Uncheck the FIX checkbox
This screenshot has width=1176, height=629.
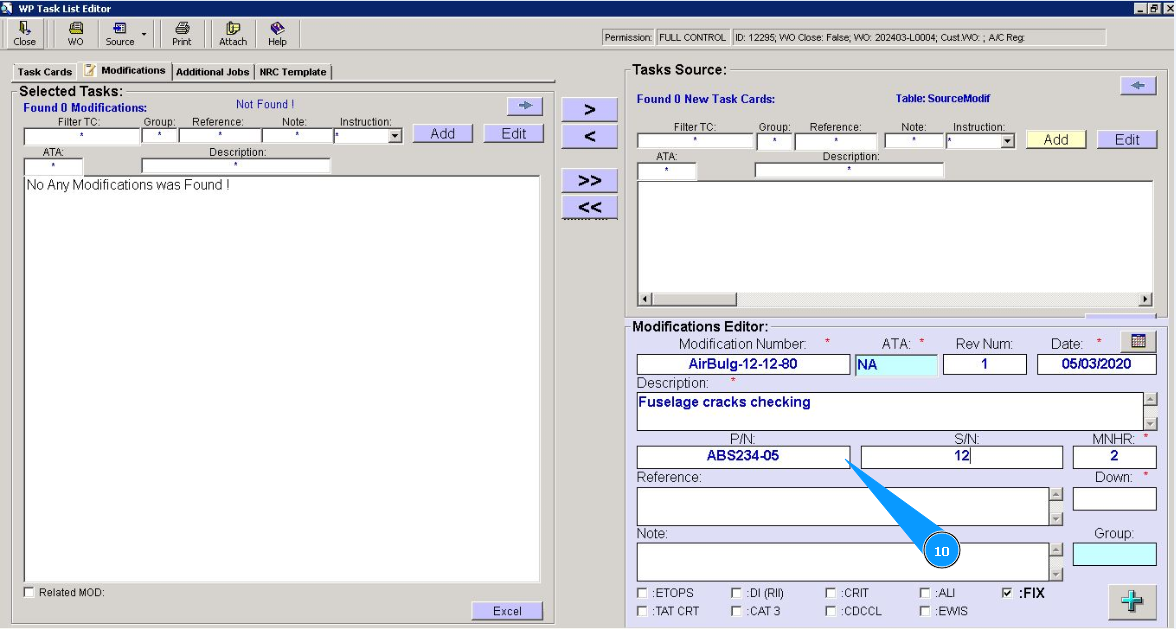1007,593
